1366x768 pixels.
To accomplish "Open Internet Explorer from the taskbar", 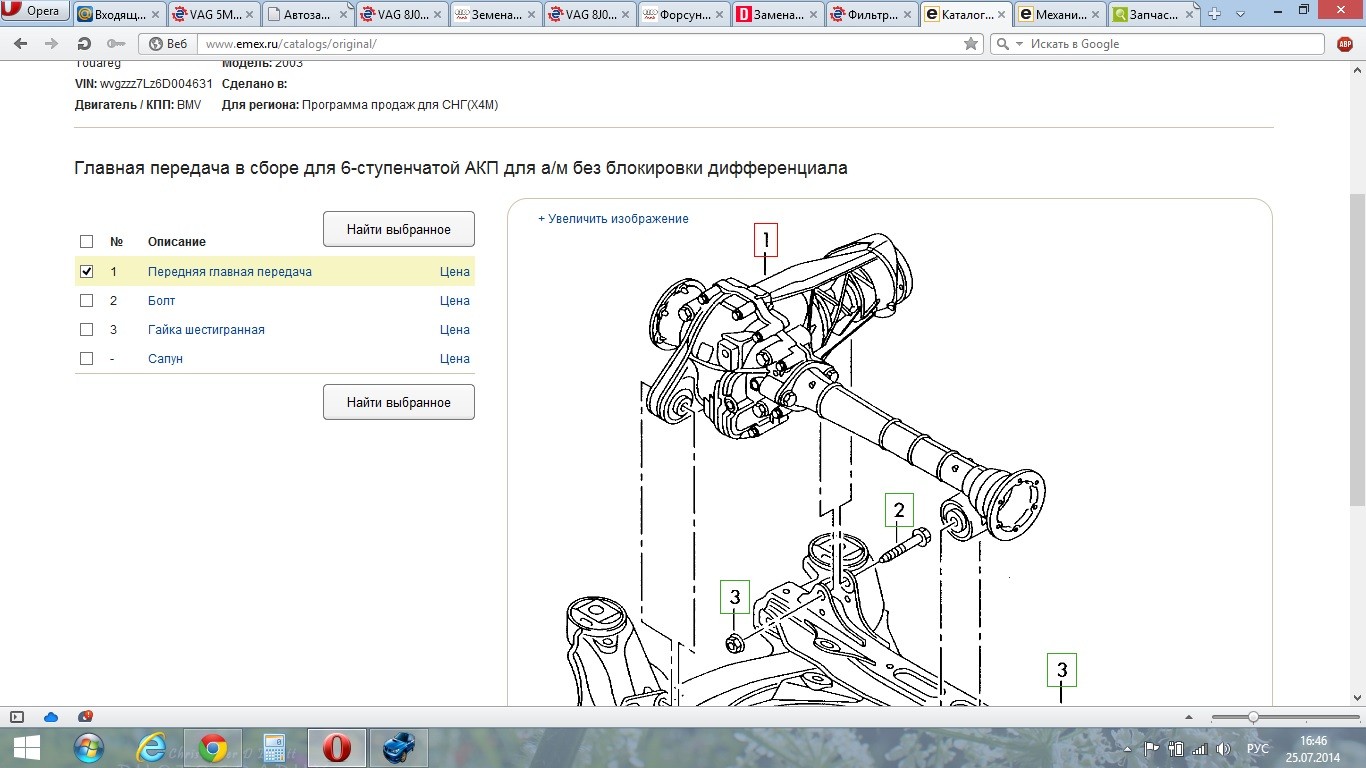I will pos(151,748).
